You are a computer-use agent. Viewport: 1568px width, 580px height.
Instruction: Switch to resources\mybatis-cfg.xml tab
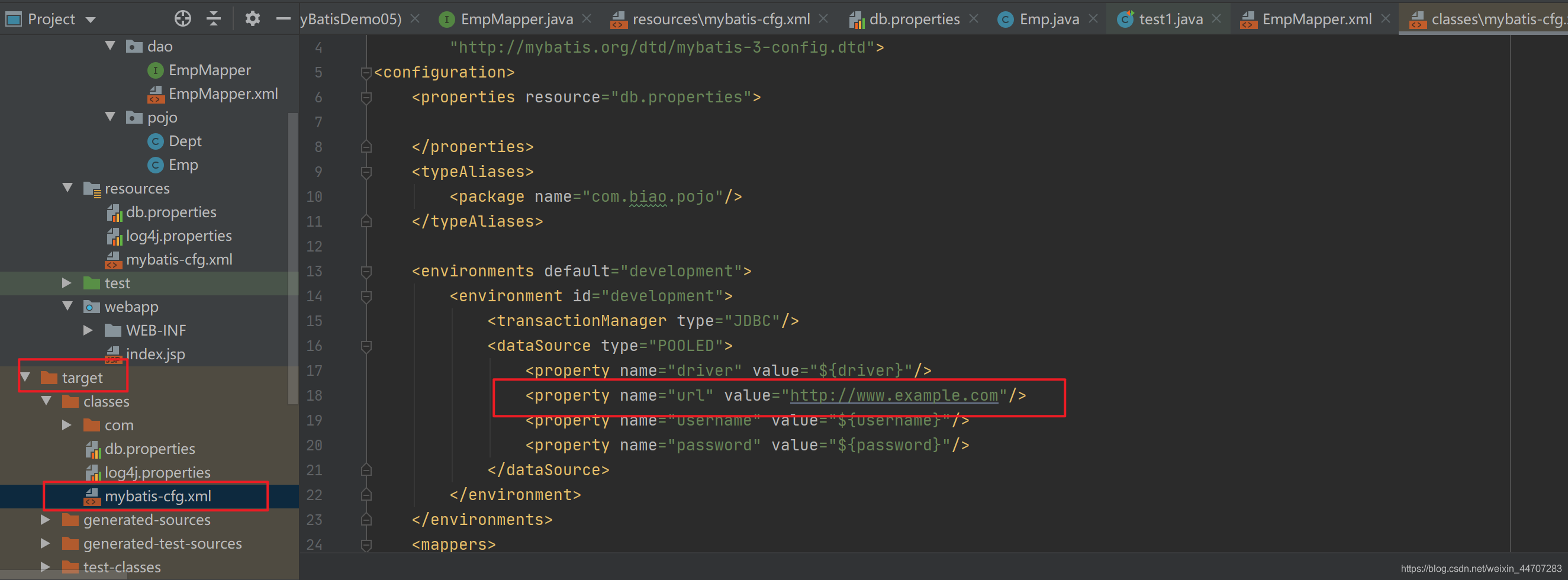point(710,19)
